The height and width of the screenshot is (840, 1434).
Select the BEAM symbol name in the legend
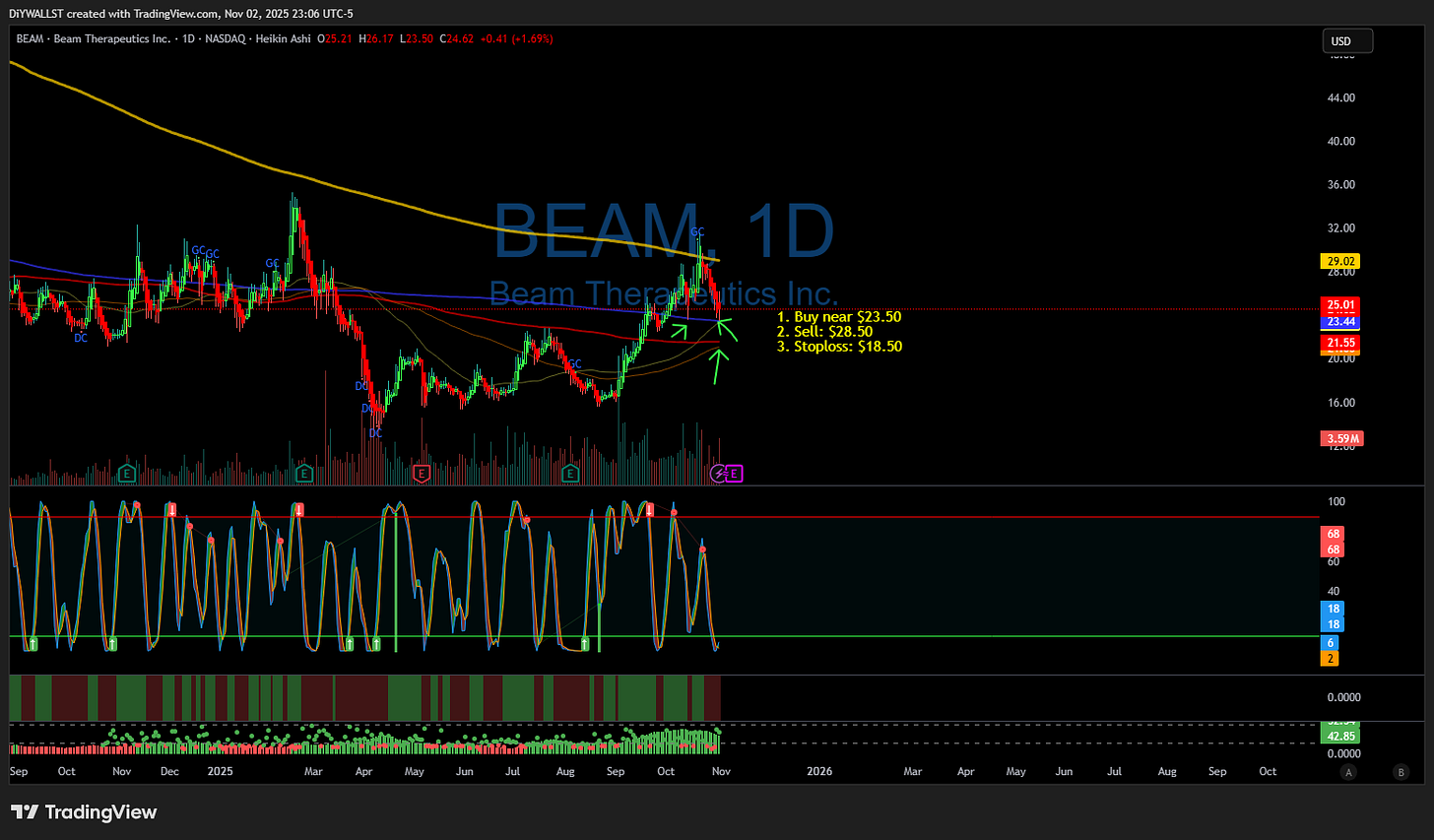tap(29, 38)
